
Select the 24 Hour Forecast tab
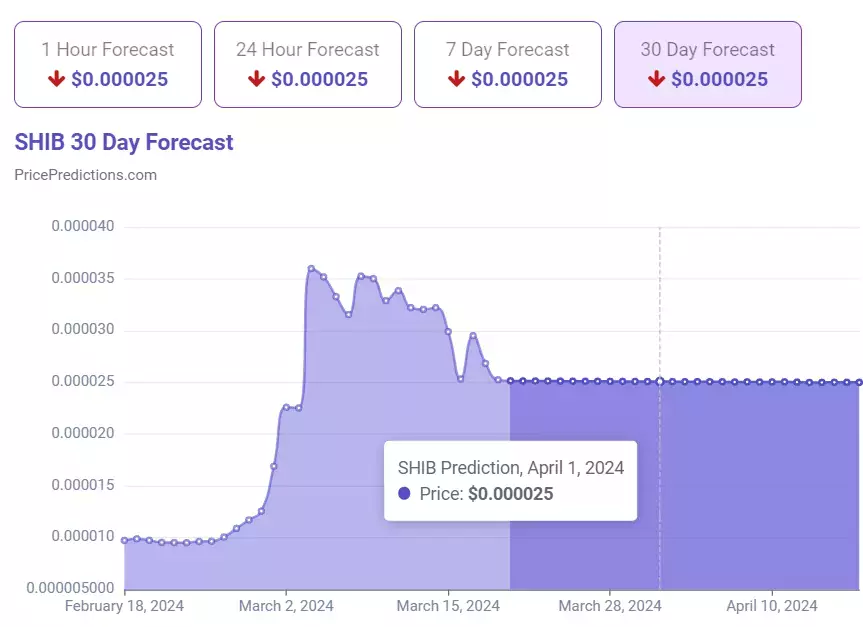point(308,64)
